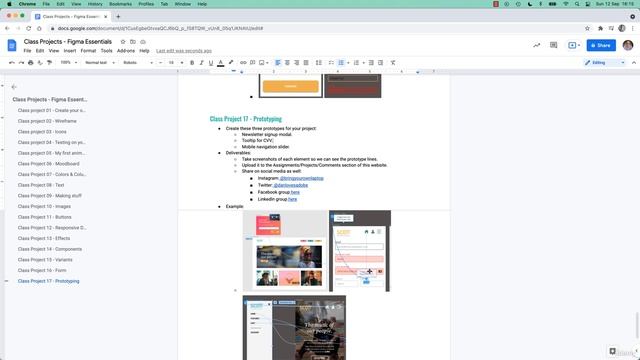The height and width of the screenshot is (360, 640).
Task: Star the document
Action: [123, 42]
